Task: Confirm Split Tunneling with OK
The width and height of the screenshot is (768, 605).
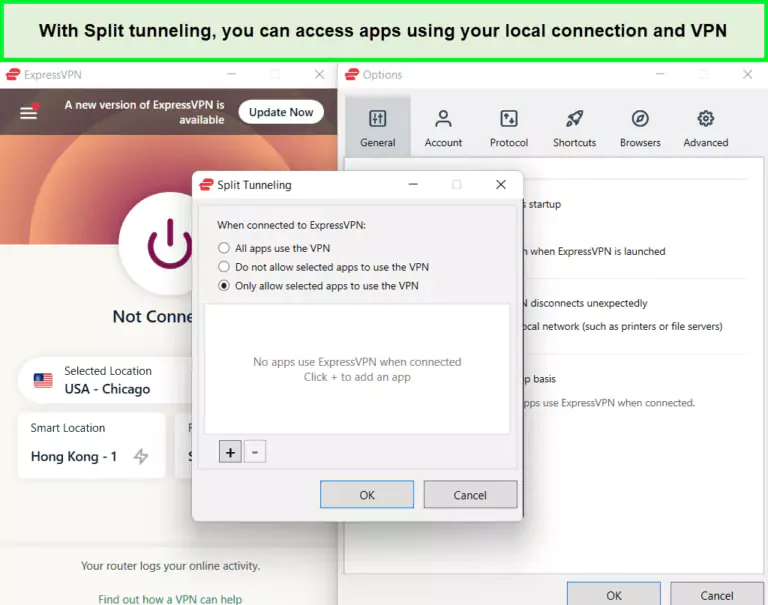Action: click(x=367, y=495)
